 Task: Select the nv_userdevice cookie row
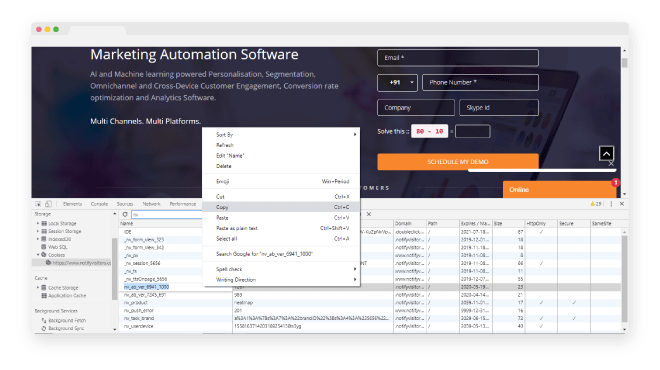(x=370, y=326)
